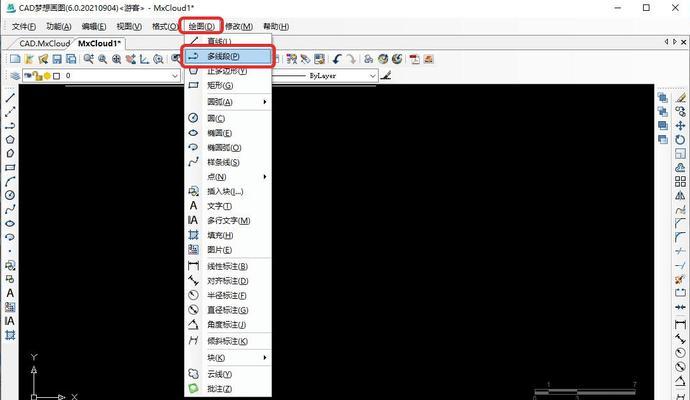The width and height of the screenshot is (690, 400).
Task: Open the layer dropdown showing 0
Action: [x=102, y=76]
